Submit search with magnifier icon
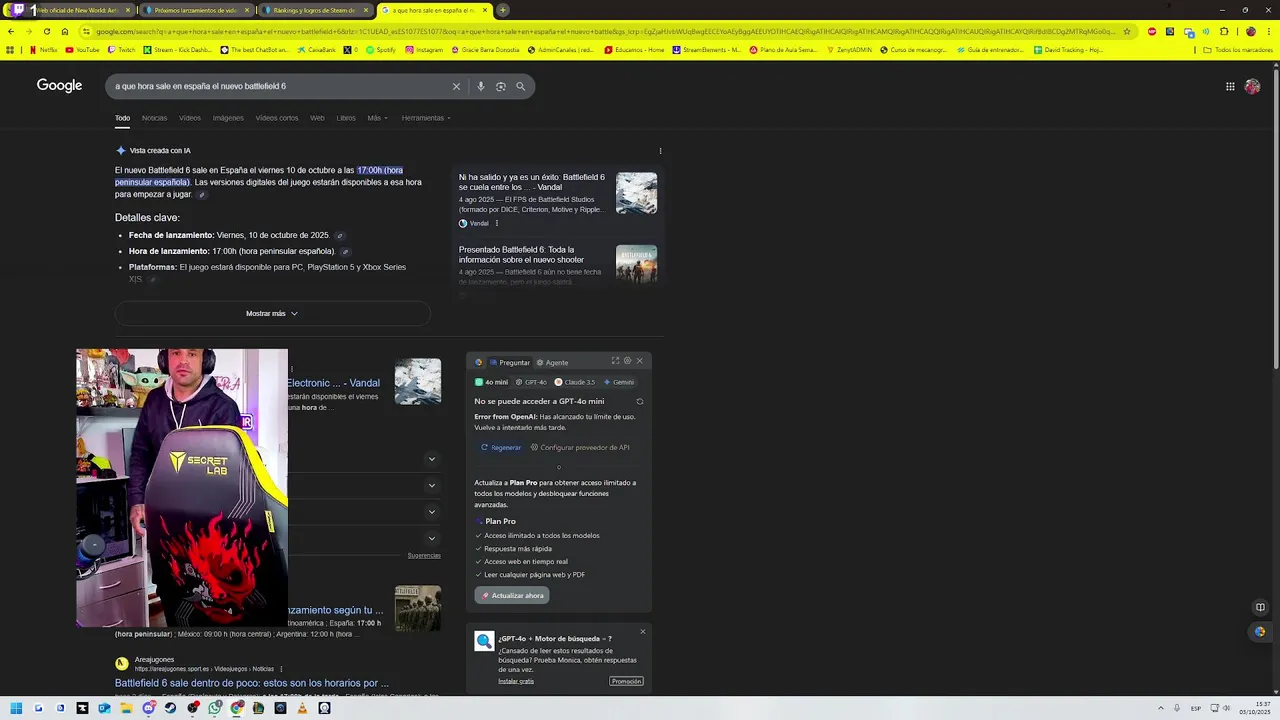Screen dimensions: 1280x720 pyautogui.click(x=520, y=86)
